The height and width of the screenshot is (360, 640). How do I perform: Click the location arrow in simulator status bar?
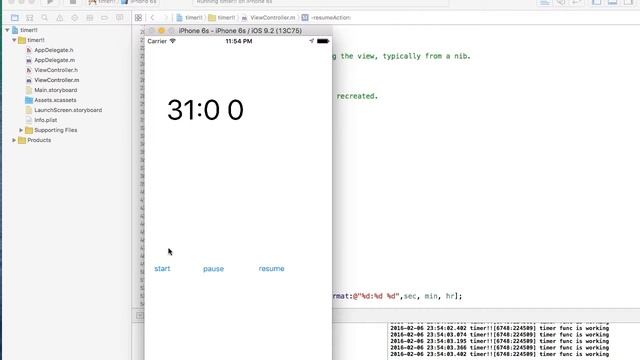click(x=311, y=41)
